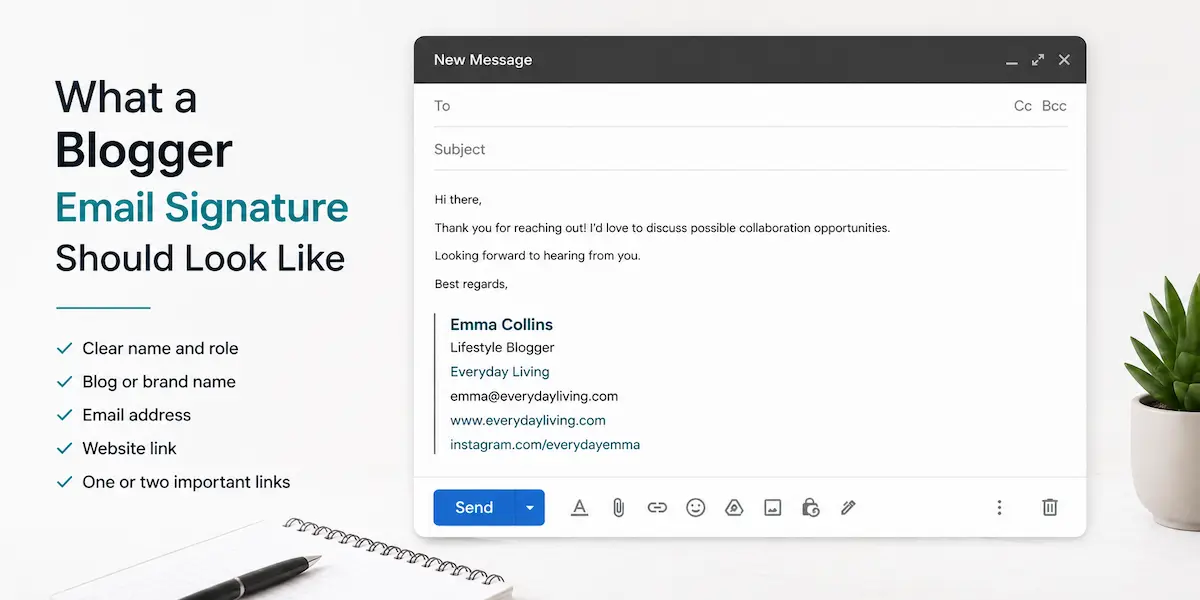Viewport: 1200px width, 600px height.
Task: Open send options dropdown arrow
Action: (x=530, y=508)
